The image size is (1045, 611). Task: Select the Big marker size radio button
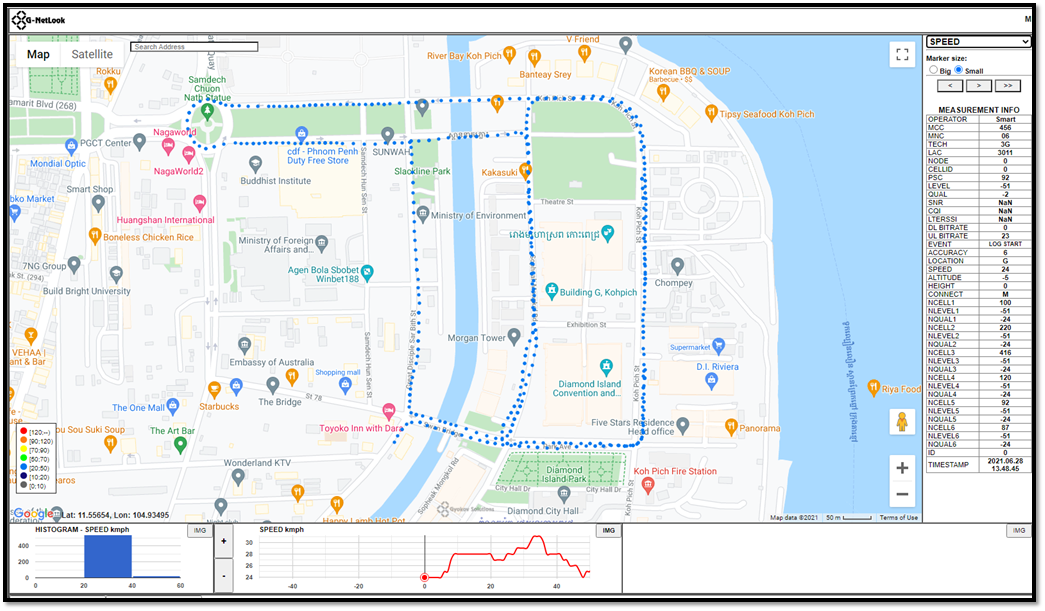click(x=933, y=70)
